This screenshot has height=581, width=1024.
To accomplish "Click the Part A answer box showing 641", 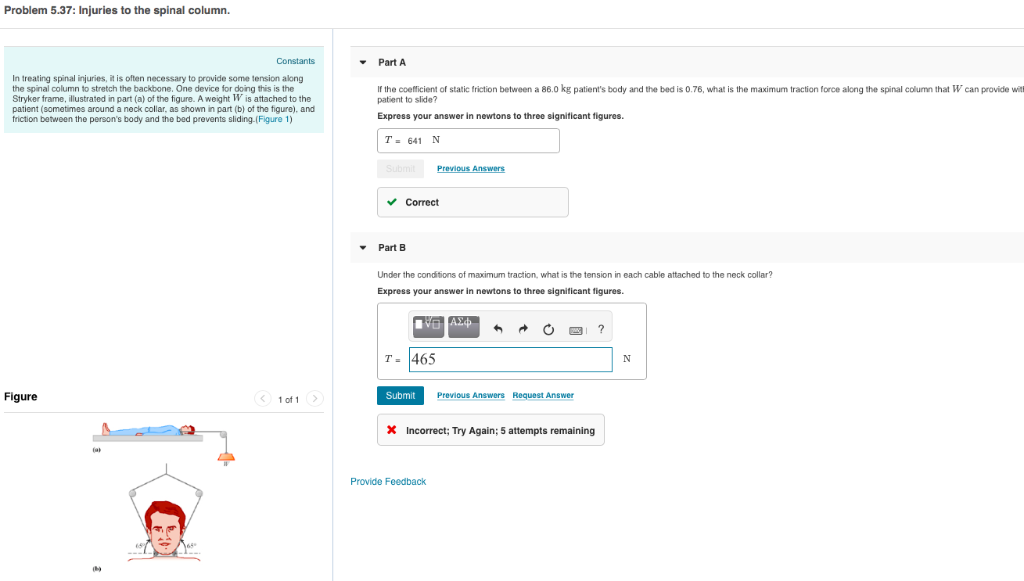I will (468, 141).
